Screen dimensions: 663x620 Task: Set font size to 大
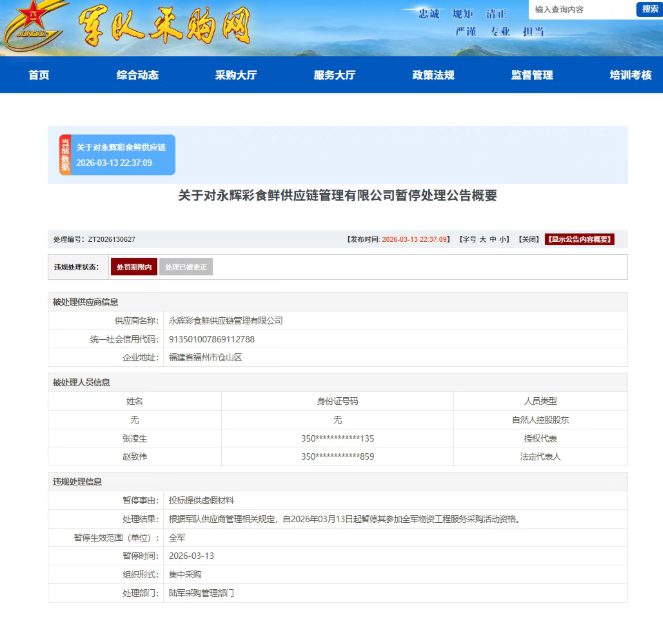(481, 240)
